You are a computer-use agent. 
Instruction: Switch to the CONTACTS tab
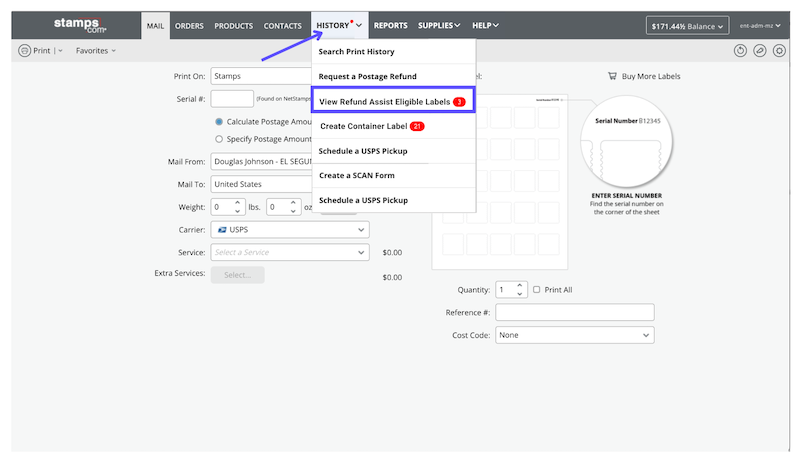(282, 26)
